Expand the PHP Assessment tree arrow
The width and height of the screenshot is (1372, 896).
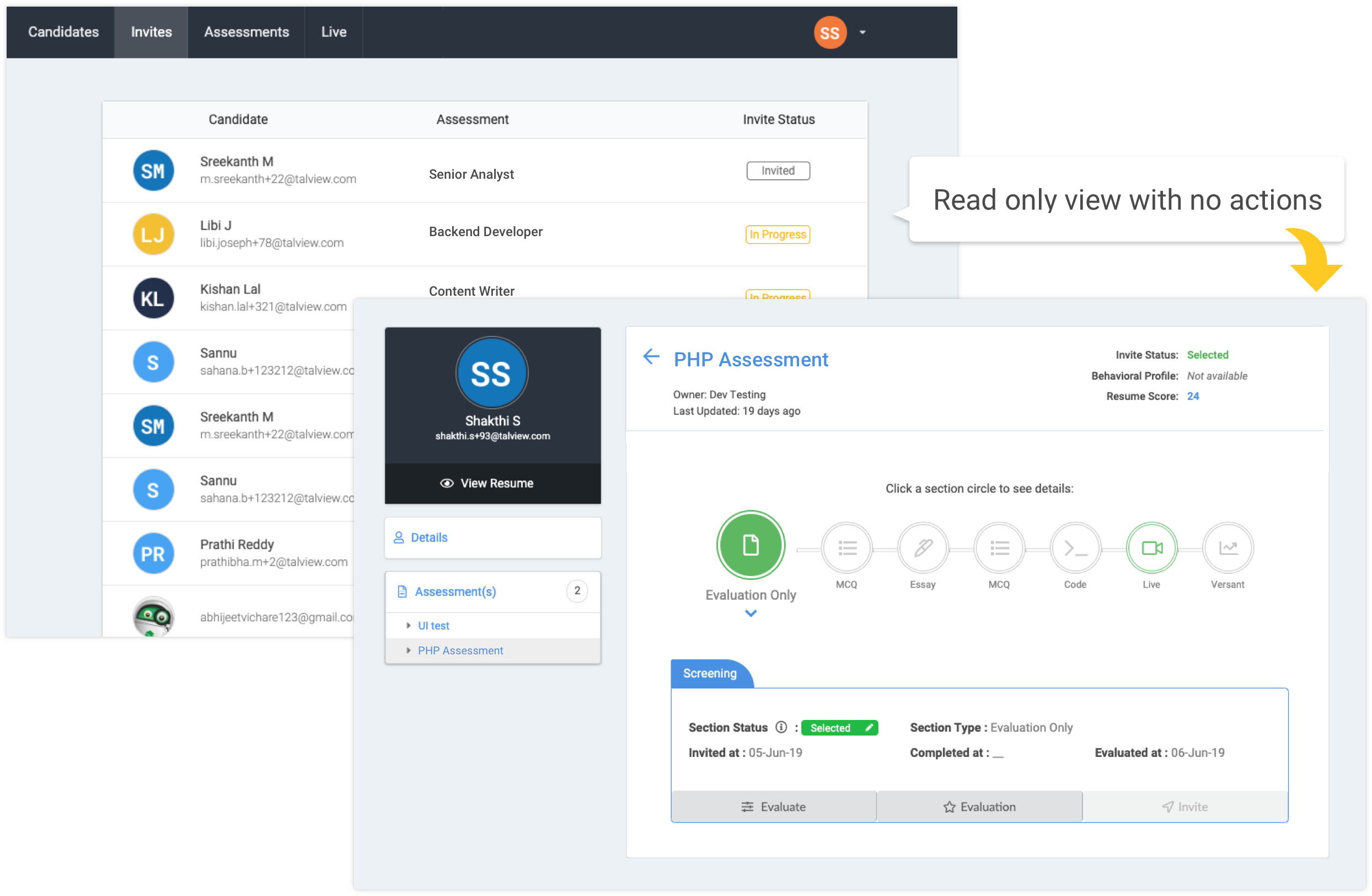tap(408, 650)
